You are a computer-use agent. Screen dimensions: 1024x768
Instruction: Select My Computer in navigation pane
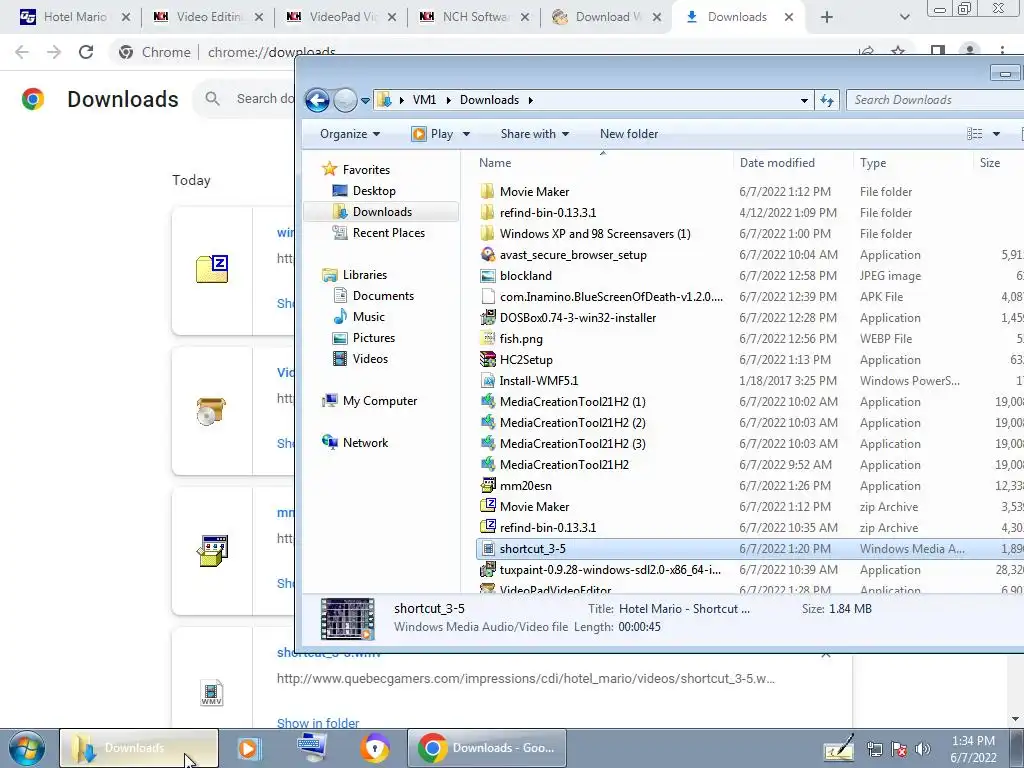pos(379,401)
